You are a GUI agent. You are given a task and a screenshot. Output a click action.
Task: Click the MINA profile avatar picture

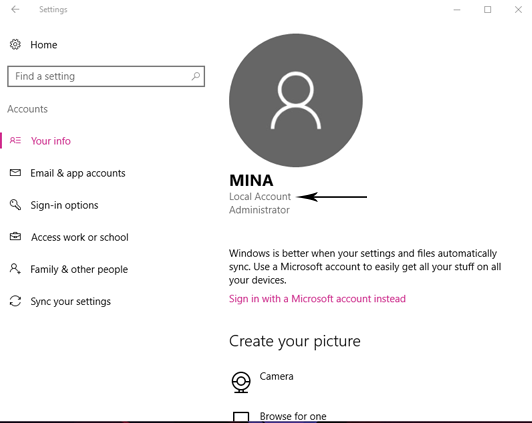coord(296,100)
